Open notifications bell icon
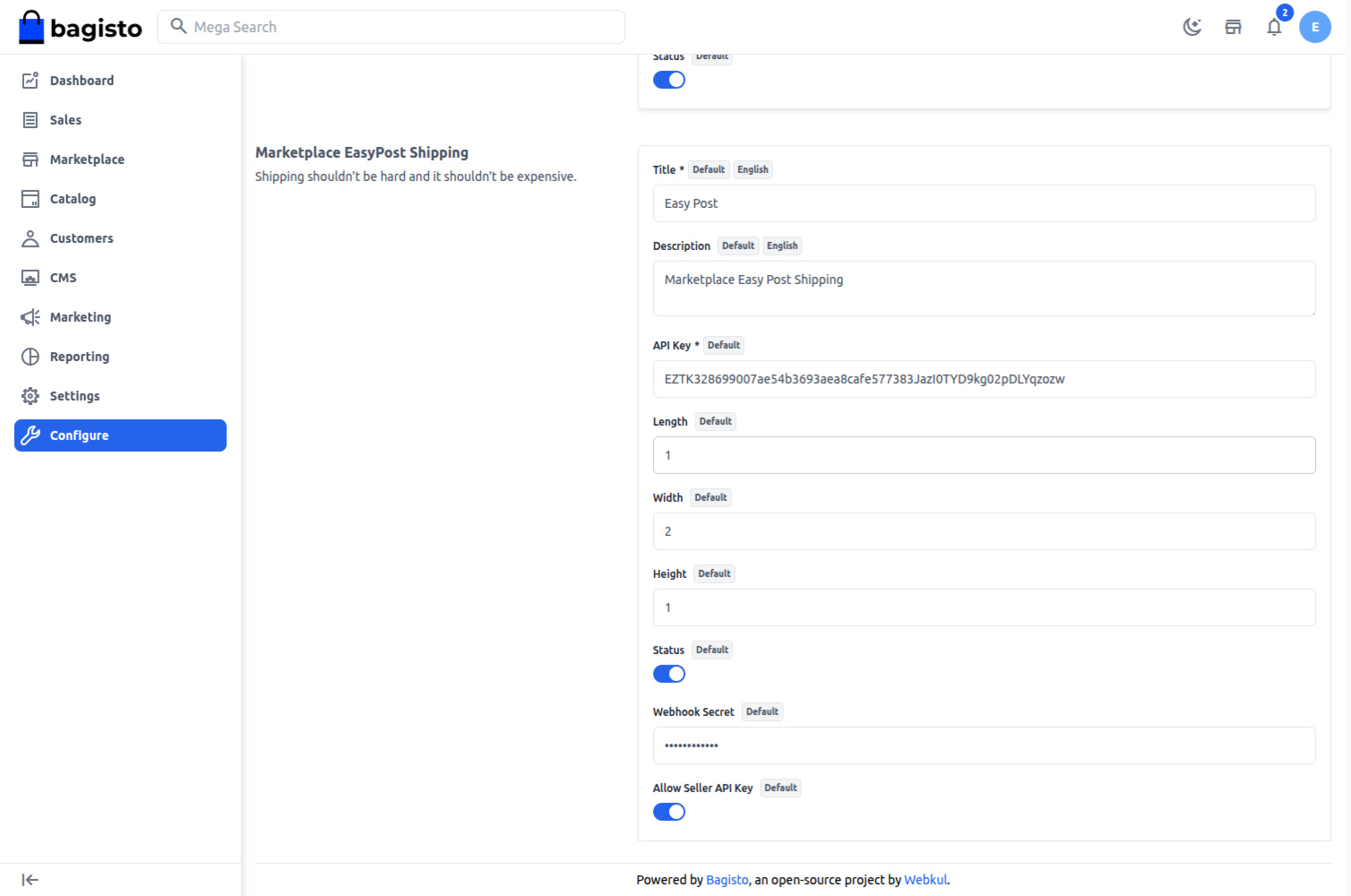The height and width of the screenshot is (896, 1351). (1274, 27)
